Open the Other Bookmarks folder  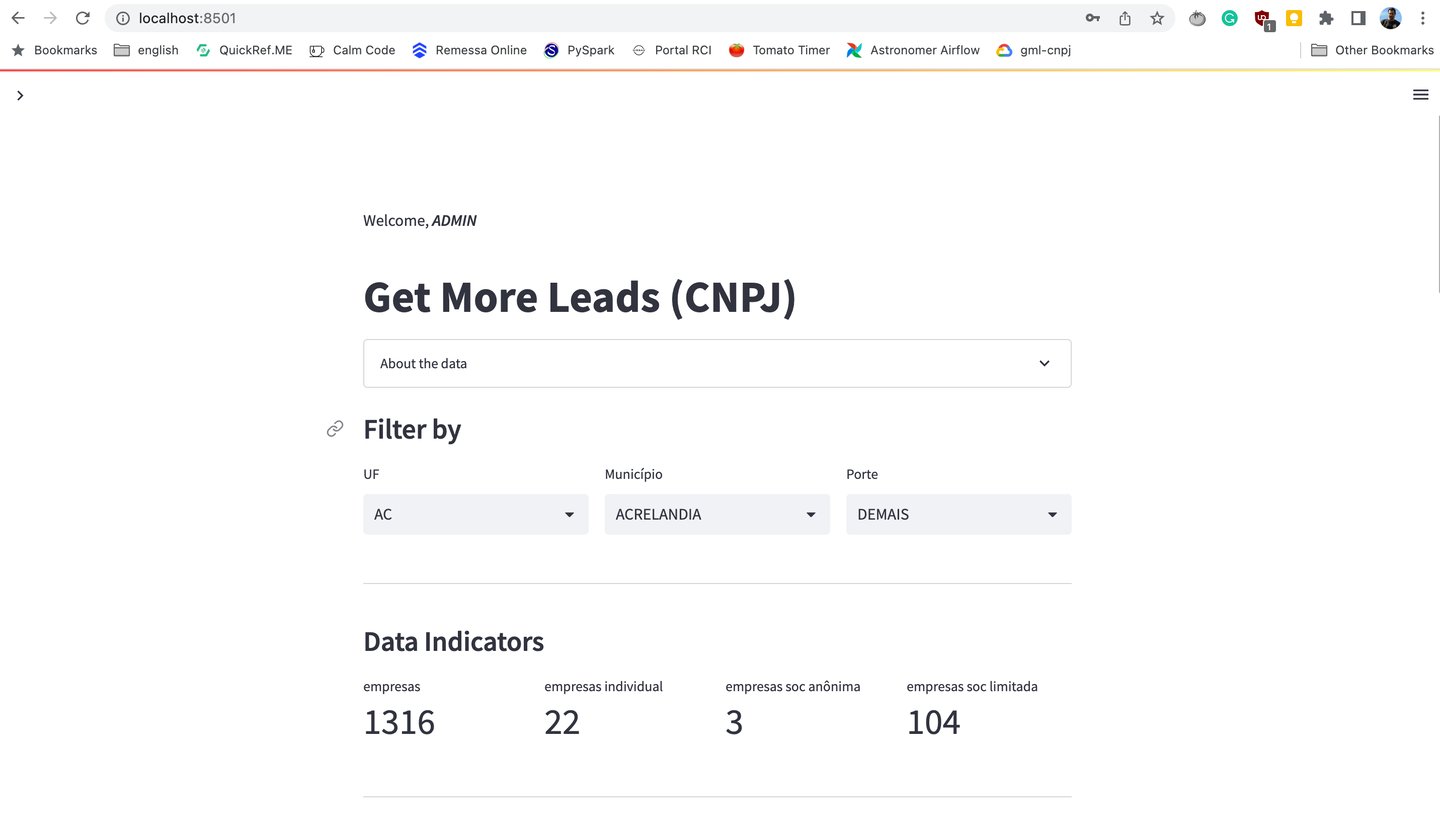pyautogui.click(x=1372, y=50)
